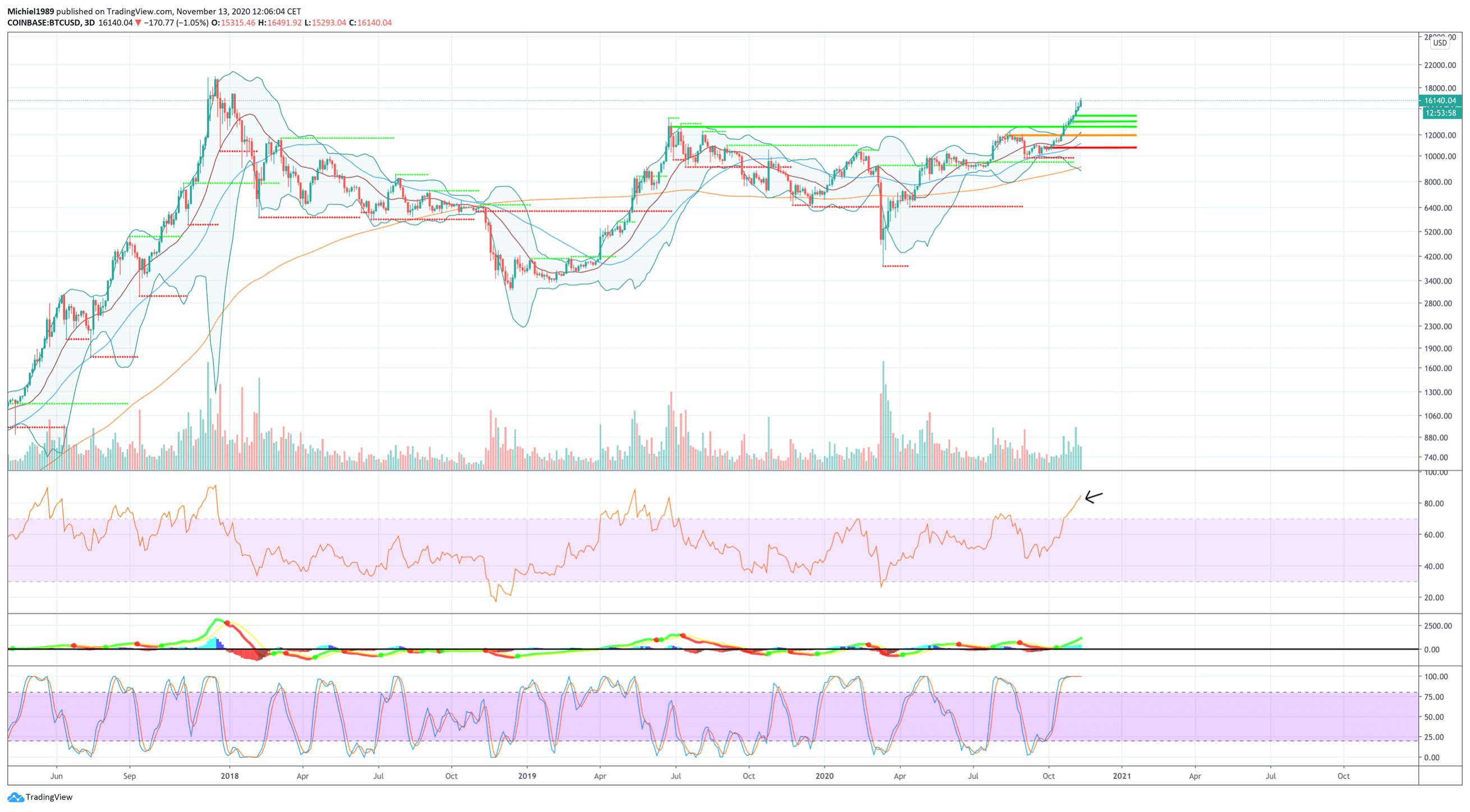Click the Stochastic pane 25.00 axis label

coord(1434,737)
